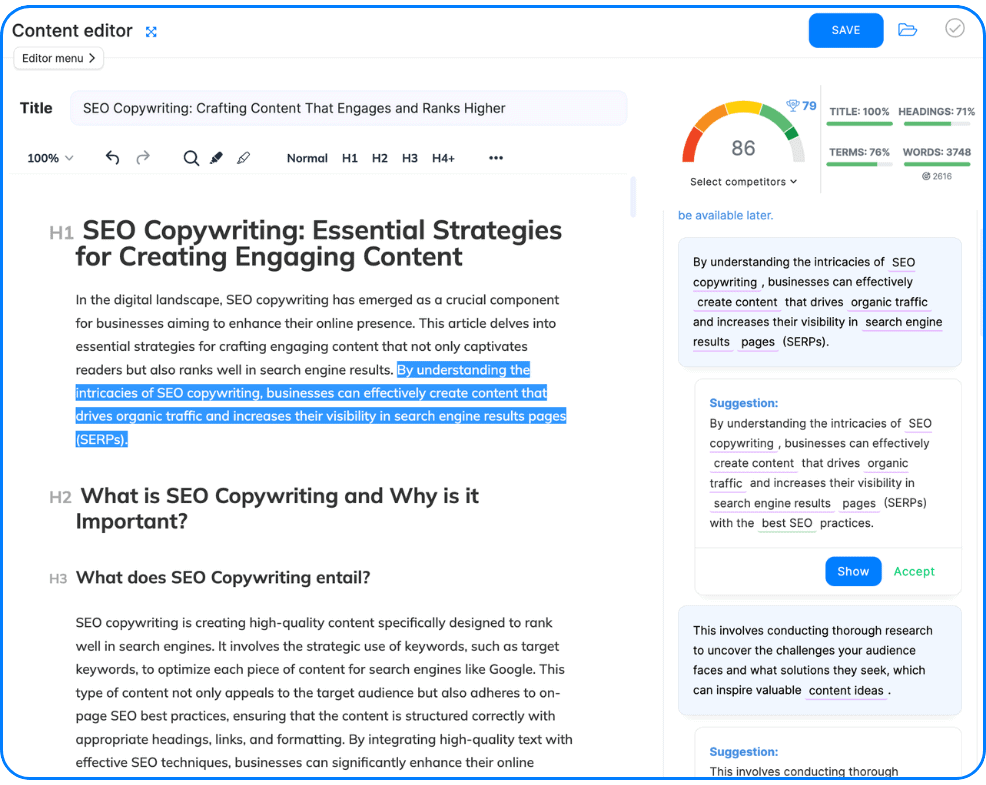The width and height of the screenshot is (986, 785).
Task: Accept the suggestion in the sidebar
Action: [x=913, y=571]
